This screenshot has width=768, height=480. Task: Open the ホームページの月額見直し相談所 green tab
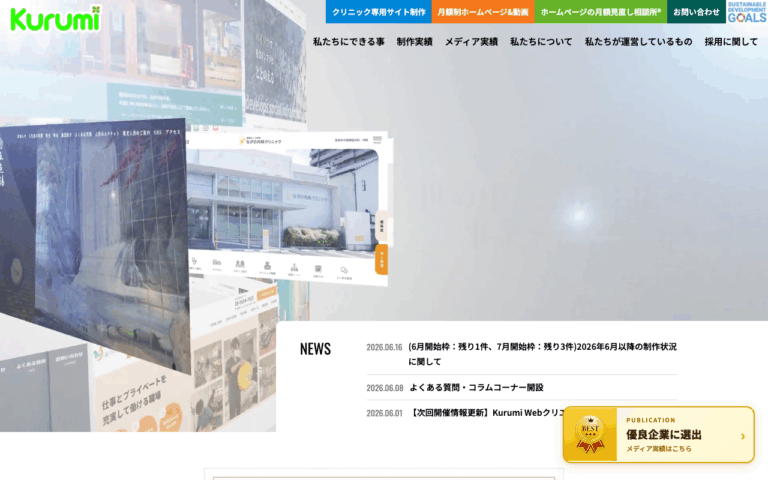pos(600,12)
